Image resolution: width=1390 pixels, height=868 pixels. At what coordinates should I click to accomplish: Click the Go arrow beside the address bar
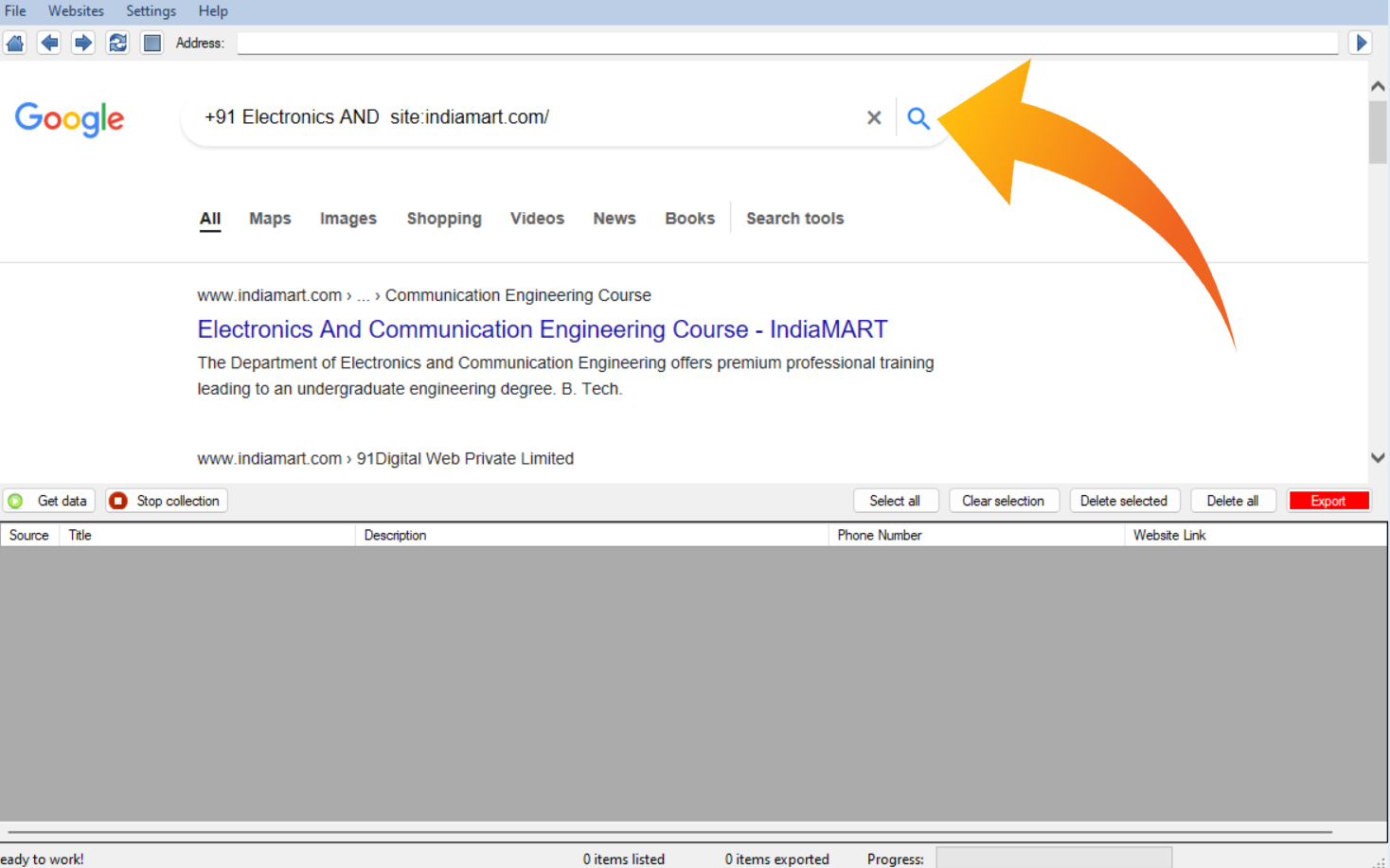(x=1361, y=43)
